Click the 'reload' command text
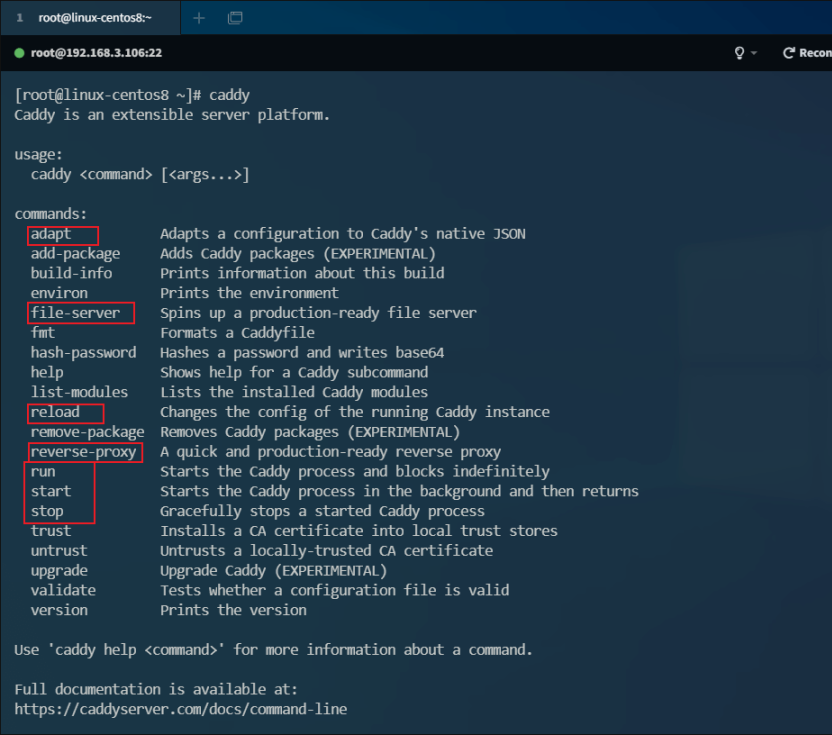Image resolution: width=832 pixels, height=735 pixels. [x=55, y=412]
